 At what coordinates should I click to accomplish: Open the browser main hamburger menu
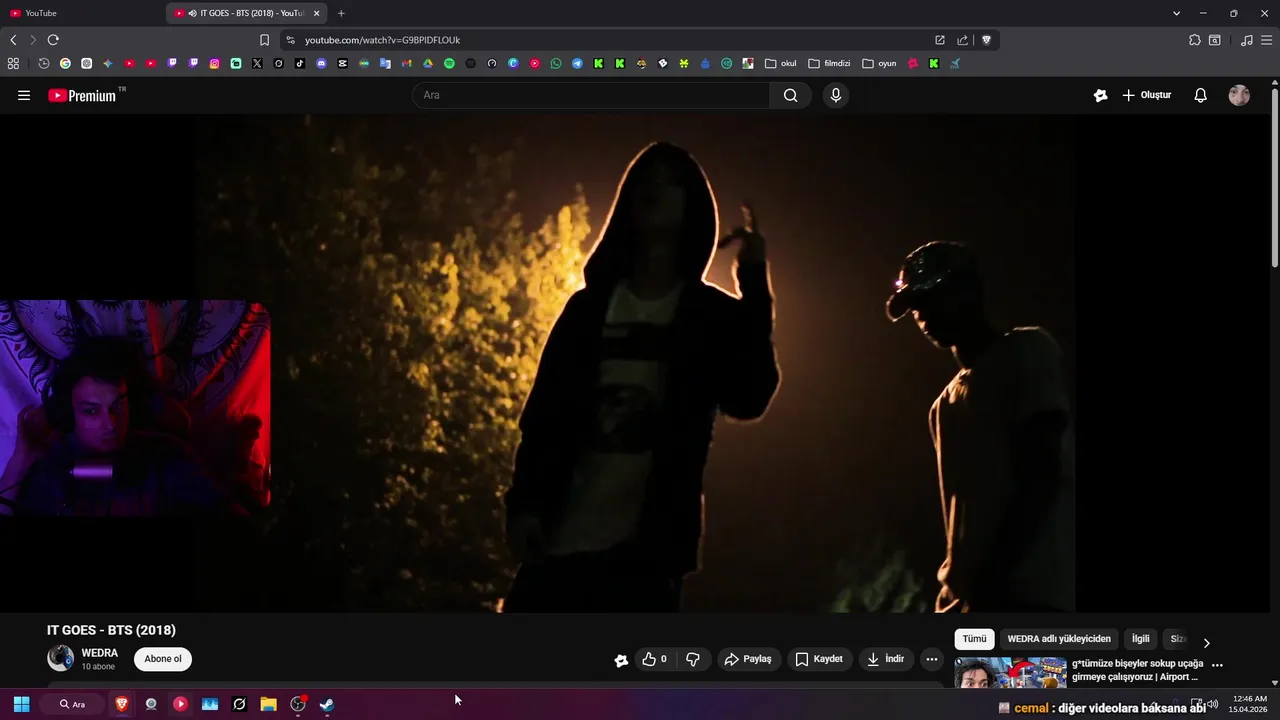pyautogui.click(x=1267, y=40)
